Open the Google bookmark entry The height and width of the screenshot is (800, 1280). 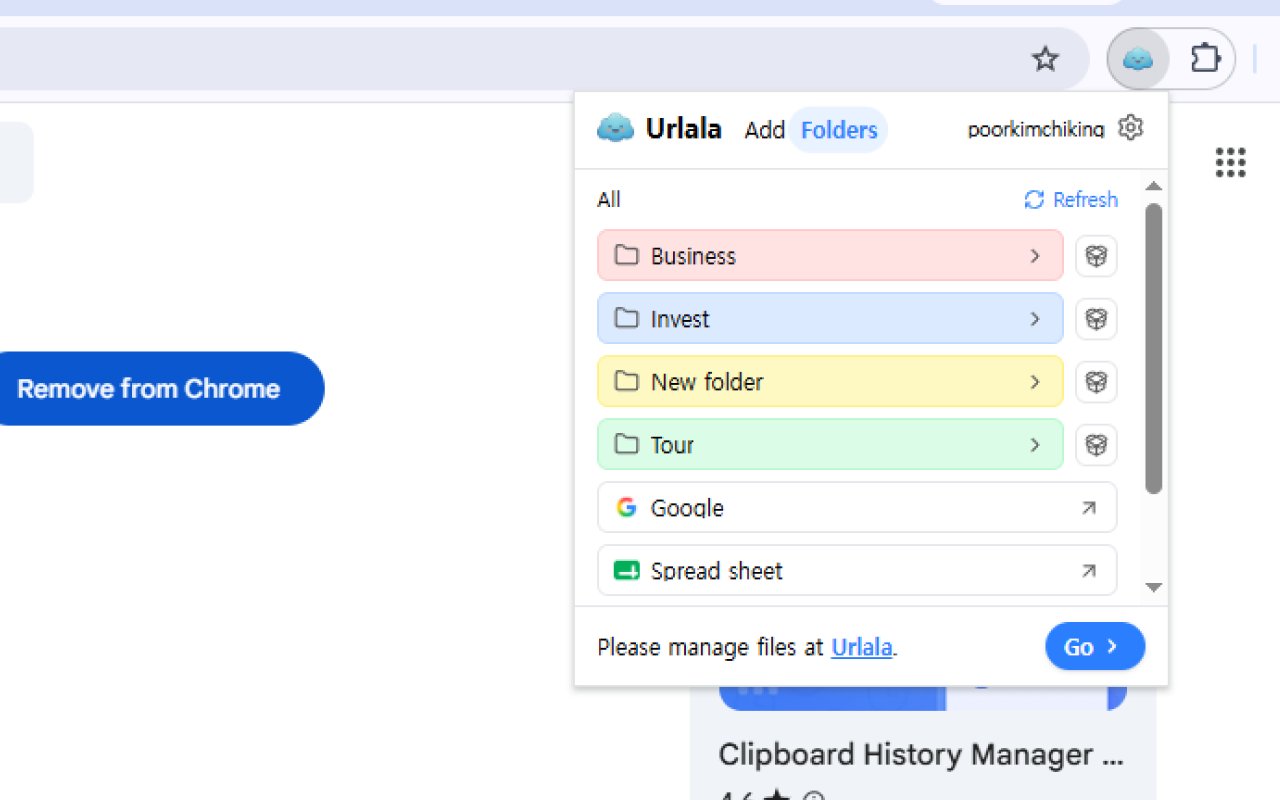[x=857, y=508]
